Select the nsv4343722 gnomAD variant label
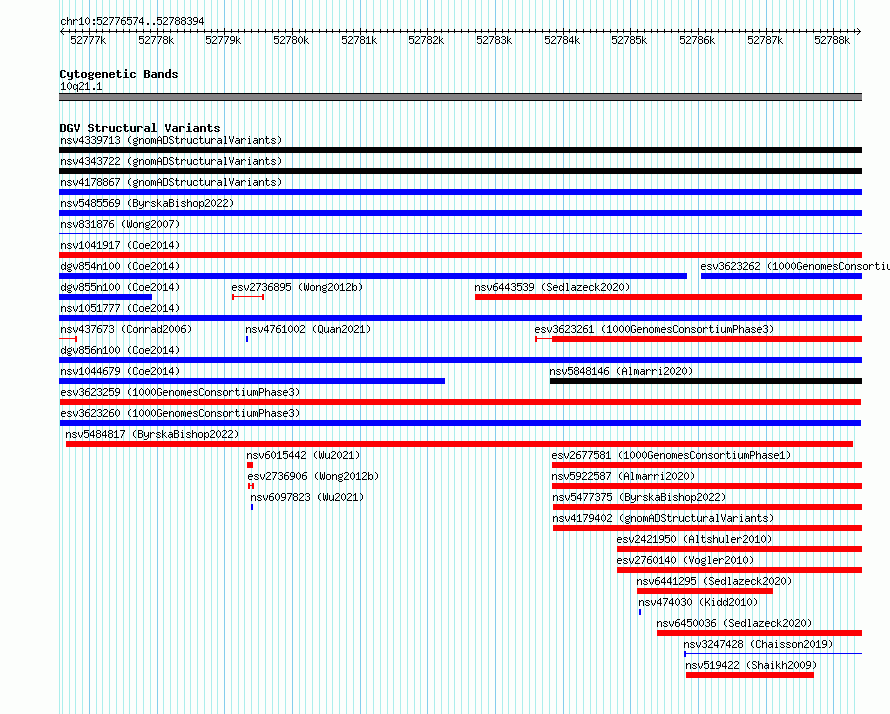This screenshot has width=890, height=714. pos(171,161)
